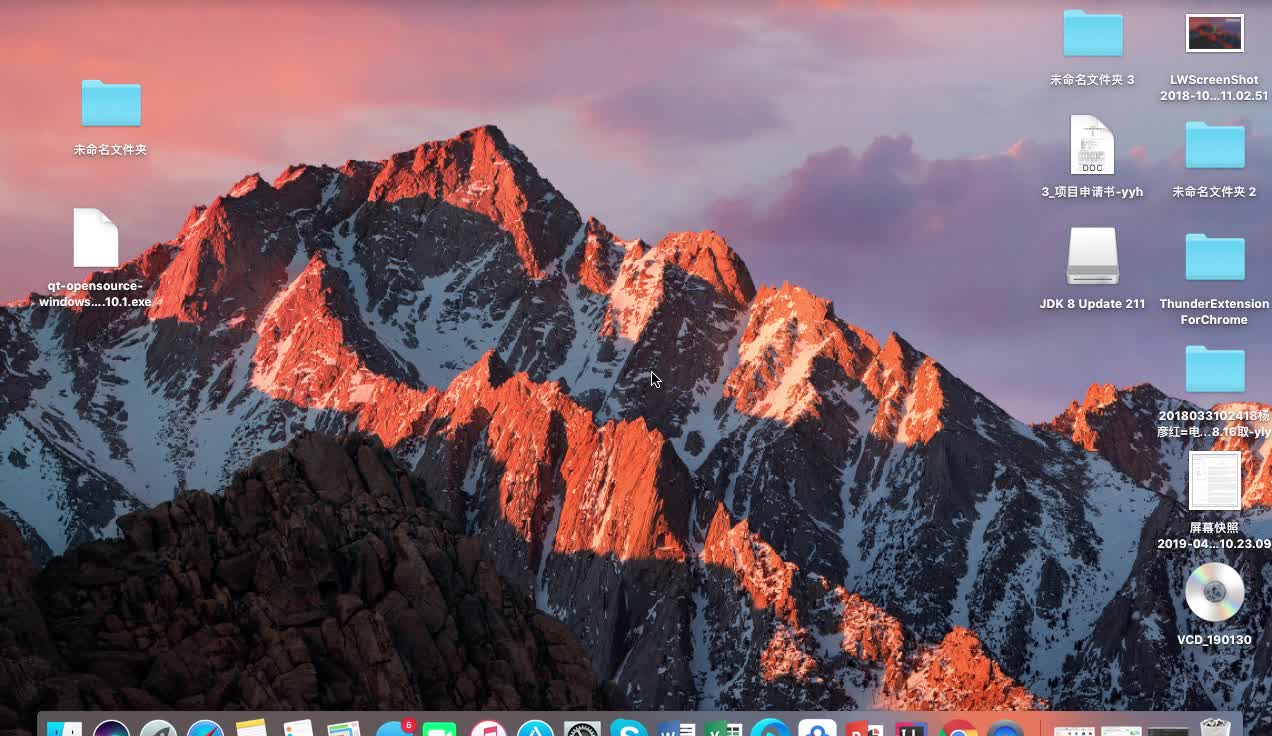1272x736 pixels.
Task: Launch Microsoft Excel from the Dock
Action: (x=723, y=729)
